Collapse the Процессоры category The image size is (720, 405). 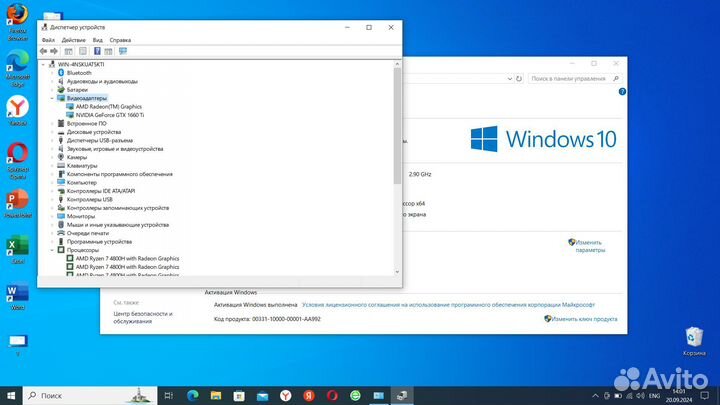pos(52,250)
